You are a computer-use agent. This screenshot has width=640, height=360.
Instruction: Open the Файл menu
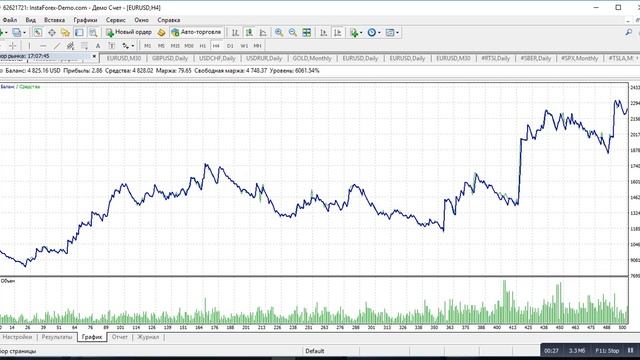[10, 20]
